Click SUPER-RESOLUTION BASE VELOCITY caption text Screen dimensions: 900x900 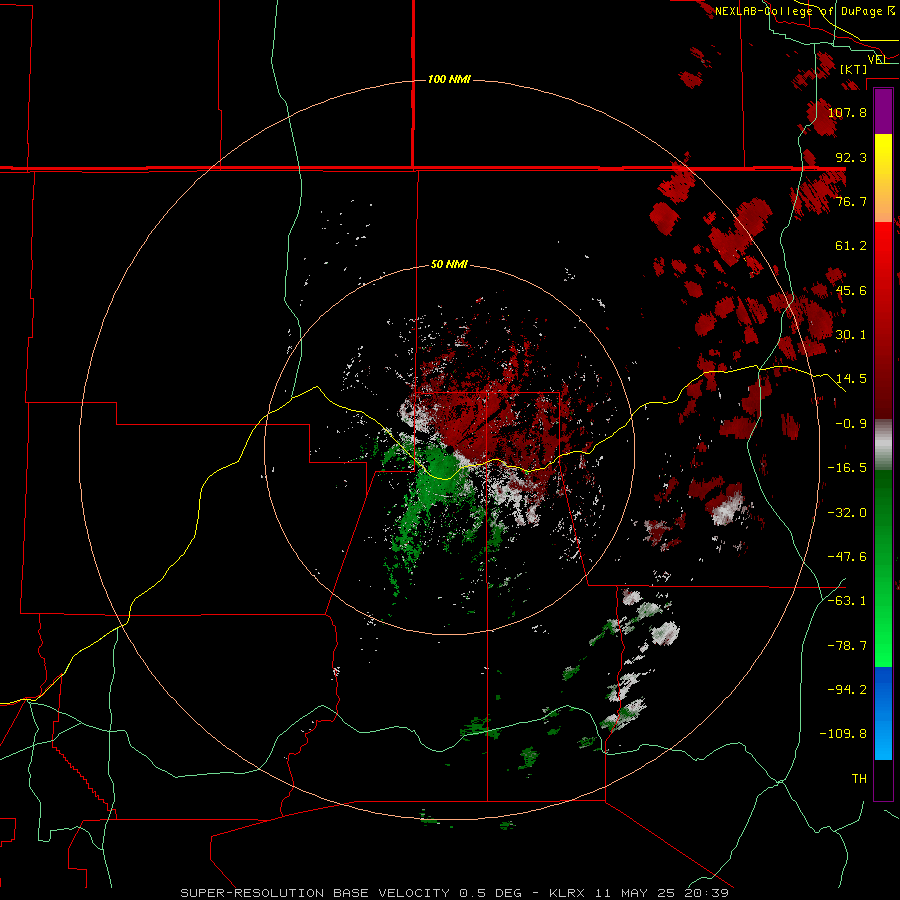[x=315, y=893]
